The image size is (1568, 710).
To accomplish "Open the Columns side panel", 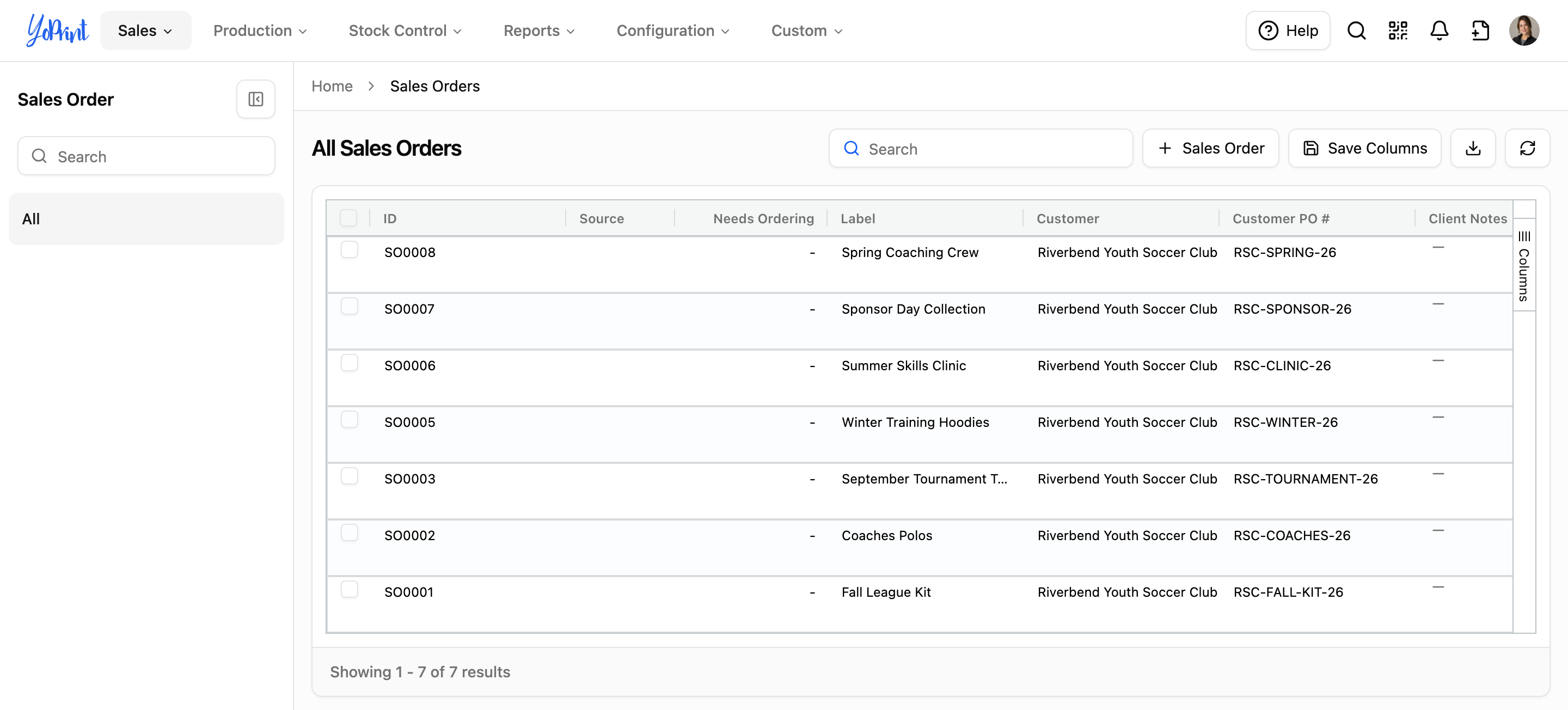I will tap(1523, 266).
